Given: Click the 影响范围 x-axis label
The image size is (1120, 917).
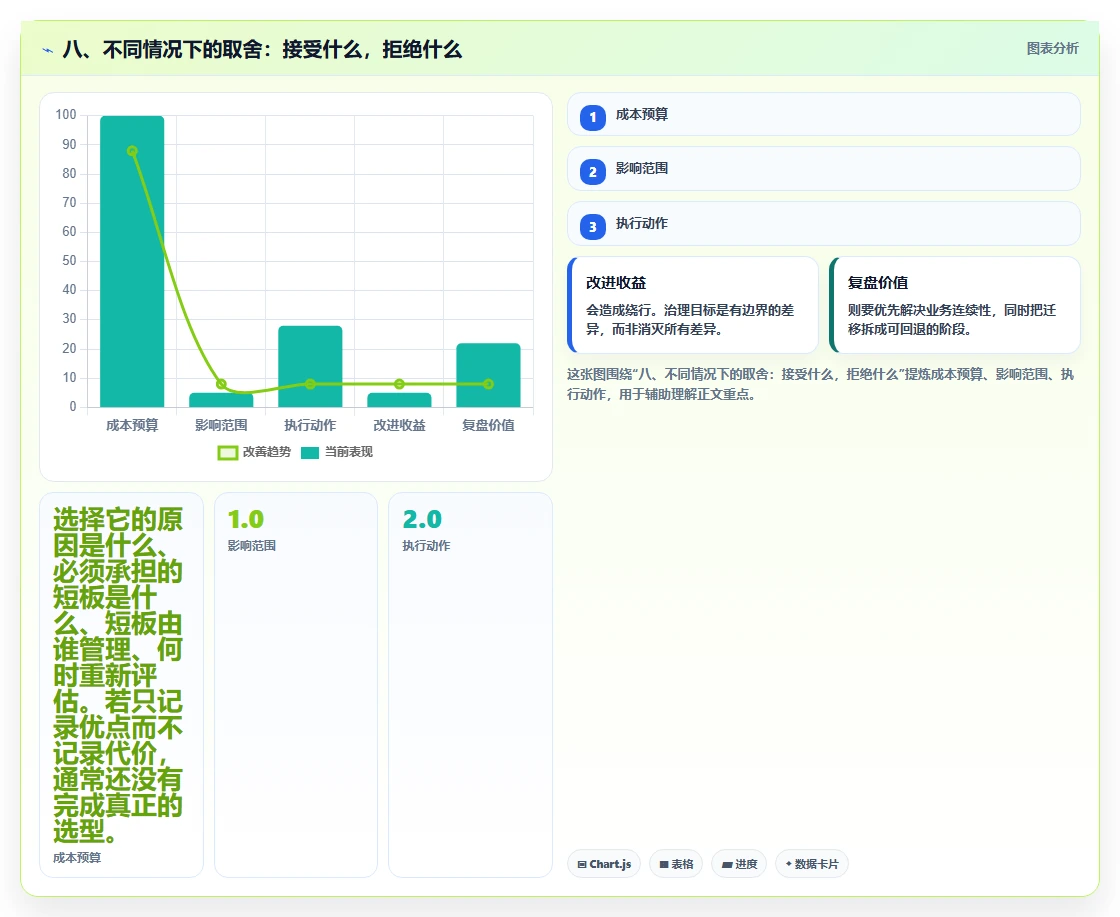Looking at the screenshot, I should (221, 425).
